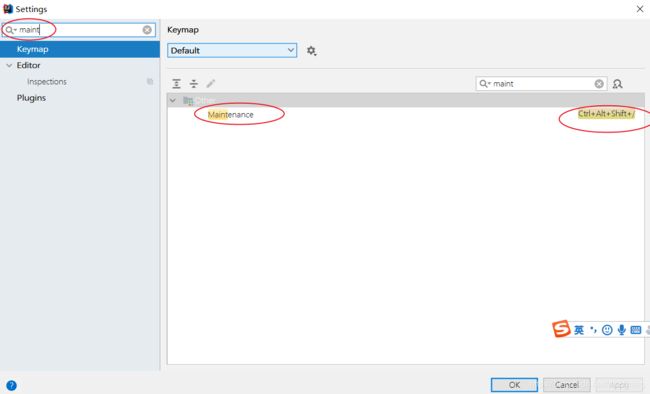Select the Maintenance action row
This screenshot has width=650, height=394.
click(x=406, y=115)
